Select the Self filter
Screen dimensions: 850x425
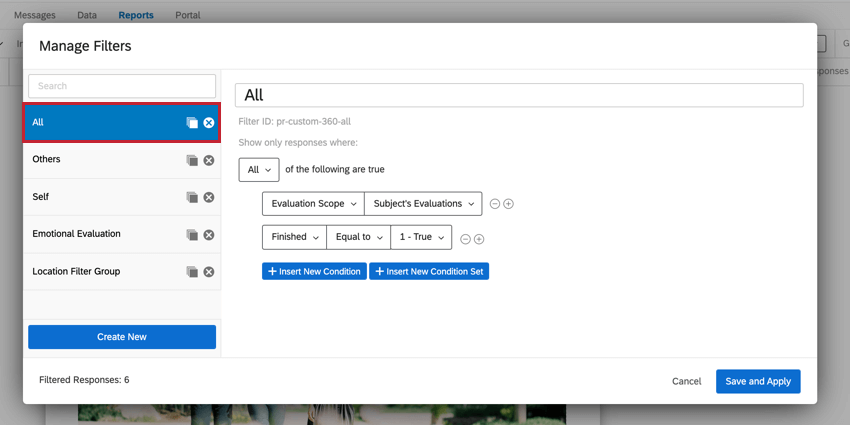point(121,197)
